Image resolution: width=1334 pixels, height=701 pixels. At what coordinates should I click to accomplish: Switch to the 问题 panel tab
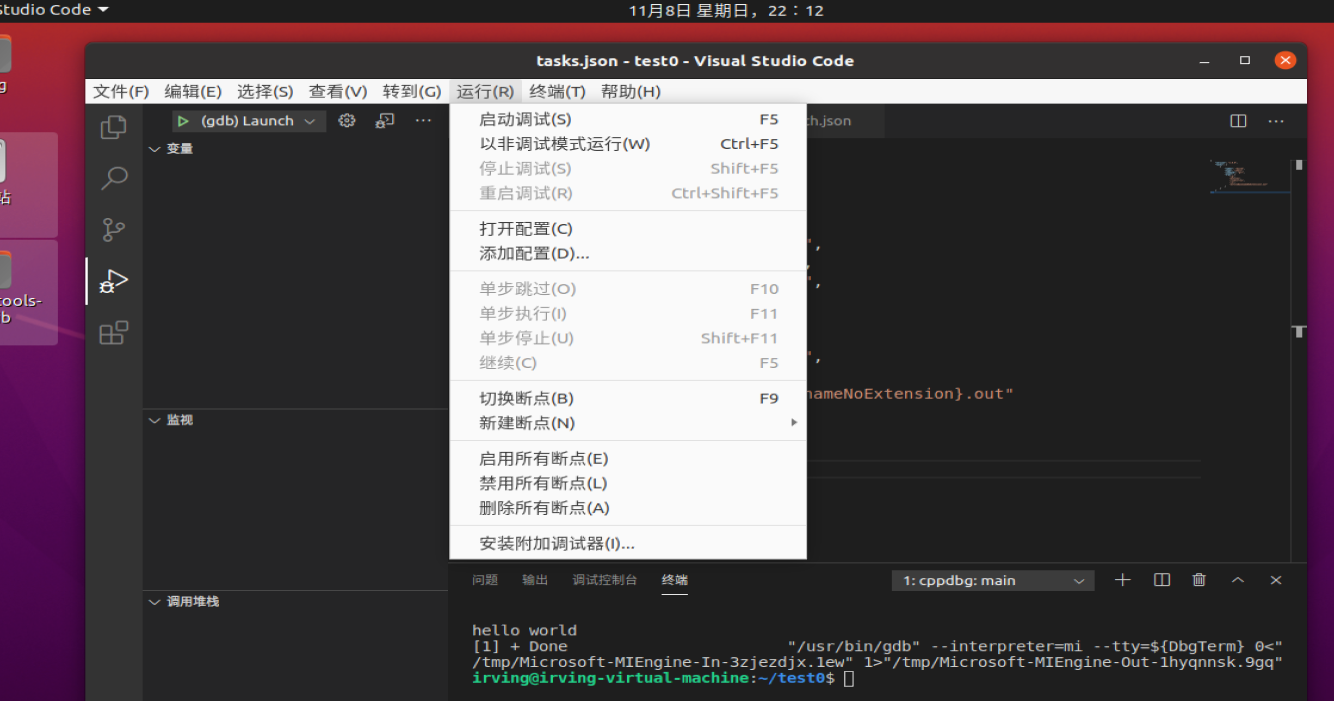click(485, 580)
